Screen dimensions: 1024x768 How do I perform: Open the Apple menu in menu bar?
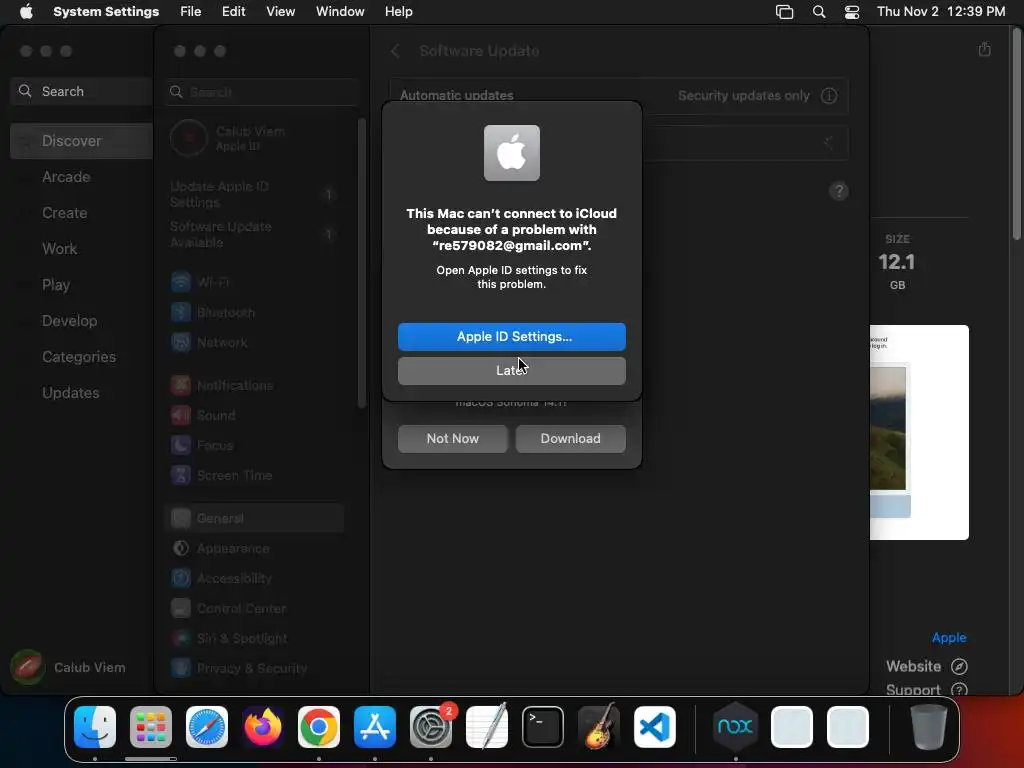tap(26, 12)
